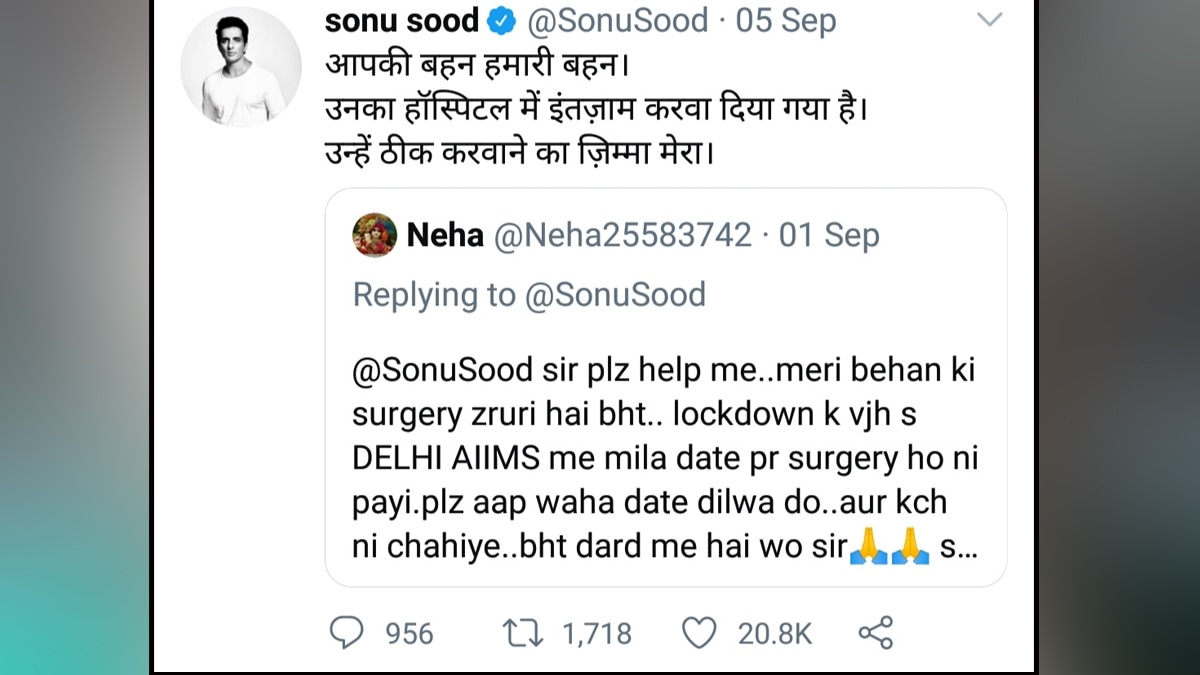Open the tweet options chevron
This screenshot has height=675, width=1200.
pos(989,18)
